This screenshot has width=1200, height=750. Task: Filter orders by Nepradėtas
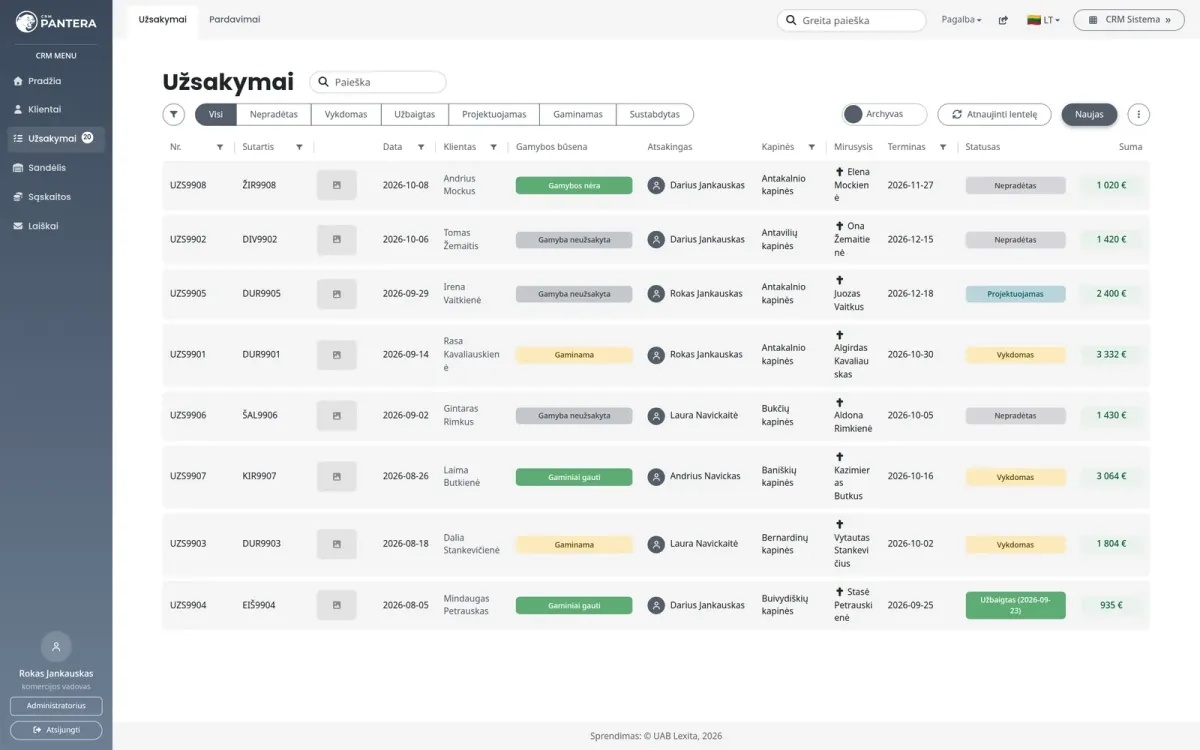[274, 115]
